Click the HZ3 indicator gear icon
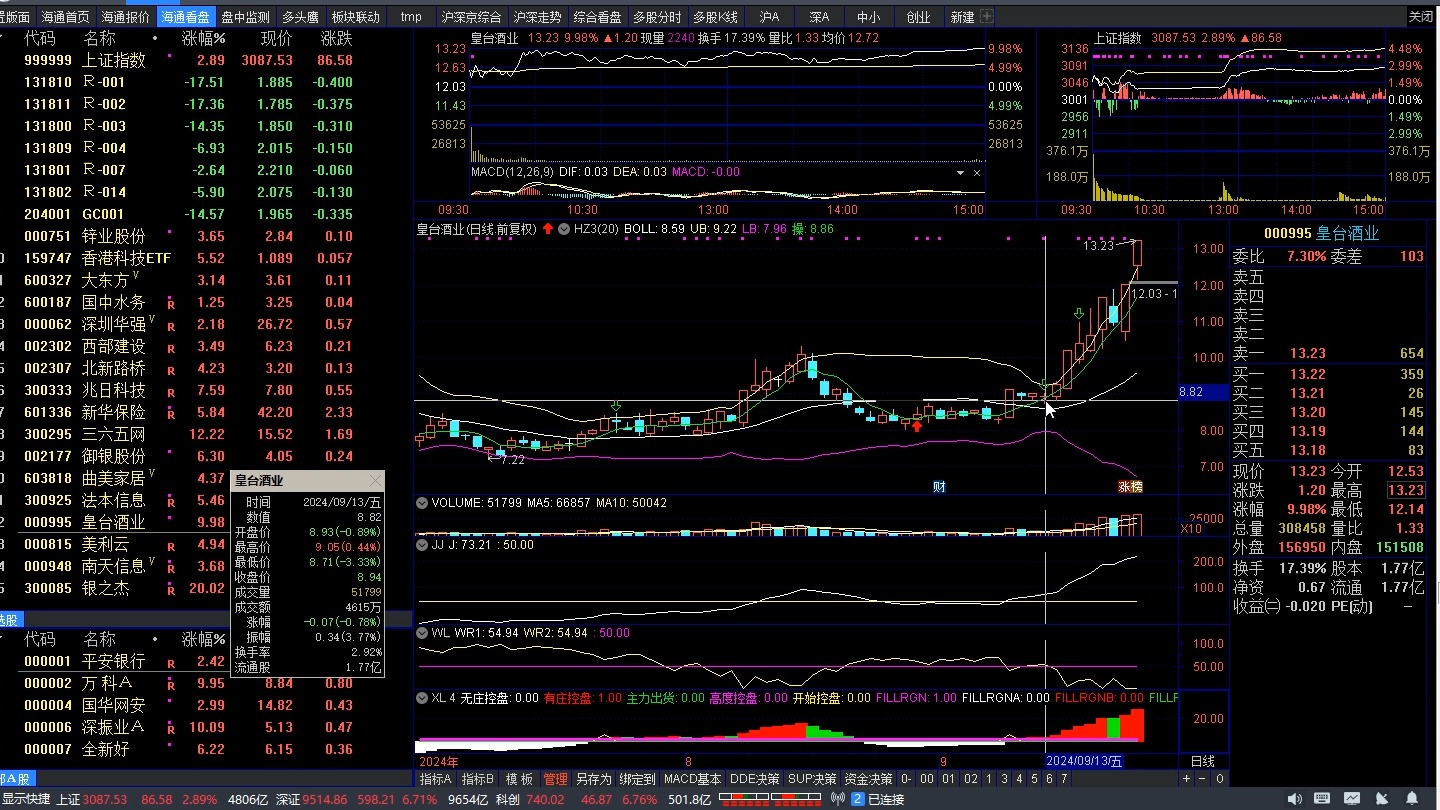This screenshot has height=810, width=1440. 564,229
